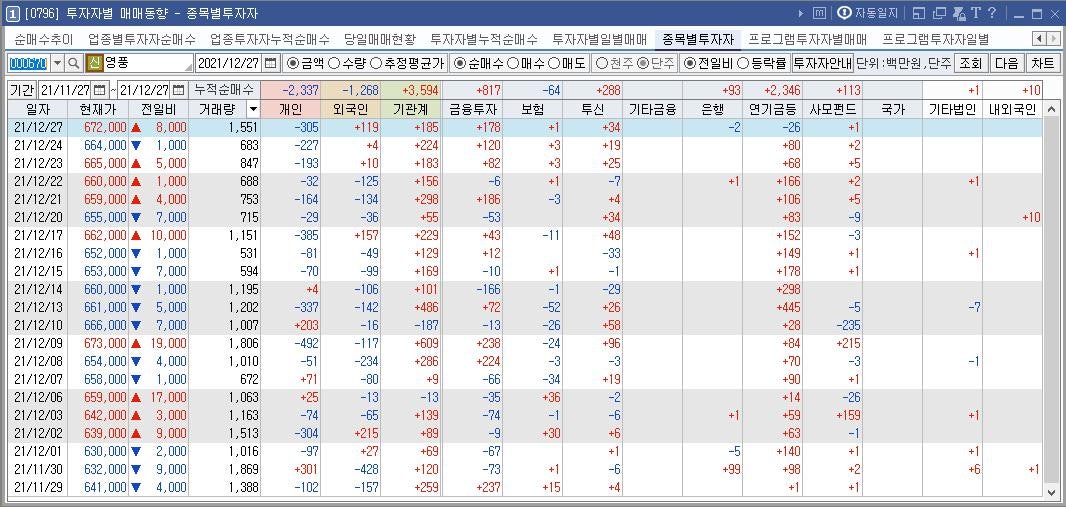Click the small play arrow in title bar
1066x507 pixels.
pos(801,13)
